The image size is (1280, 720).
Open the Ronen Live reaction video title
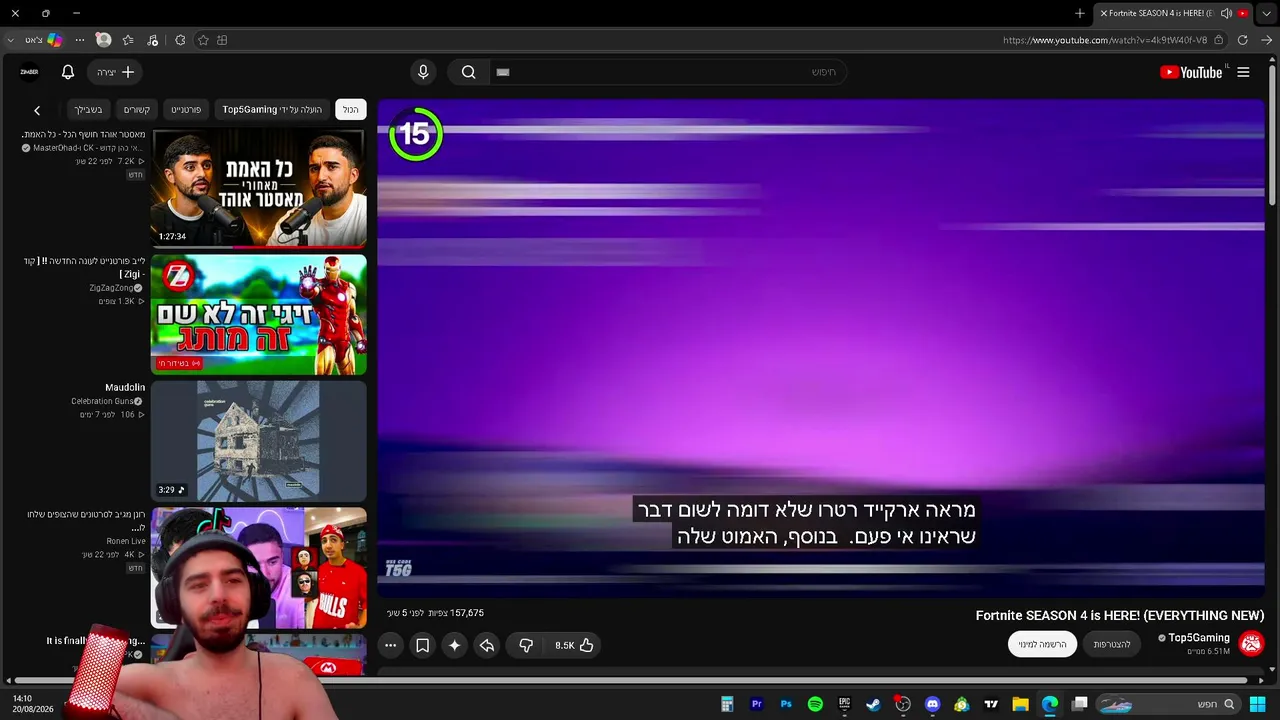86,520
